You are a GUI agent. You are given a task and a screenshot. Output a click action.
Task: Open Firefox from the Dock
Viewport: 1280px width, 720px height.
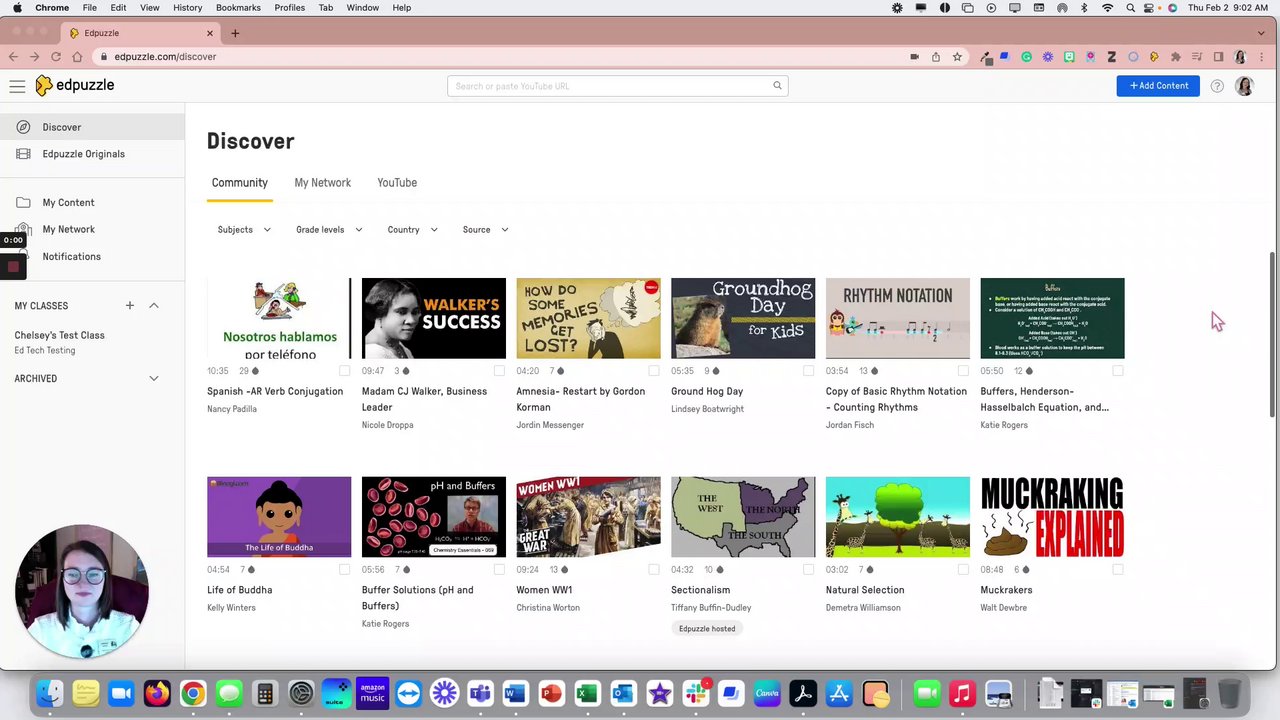[x=157, y=693]
